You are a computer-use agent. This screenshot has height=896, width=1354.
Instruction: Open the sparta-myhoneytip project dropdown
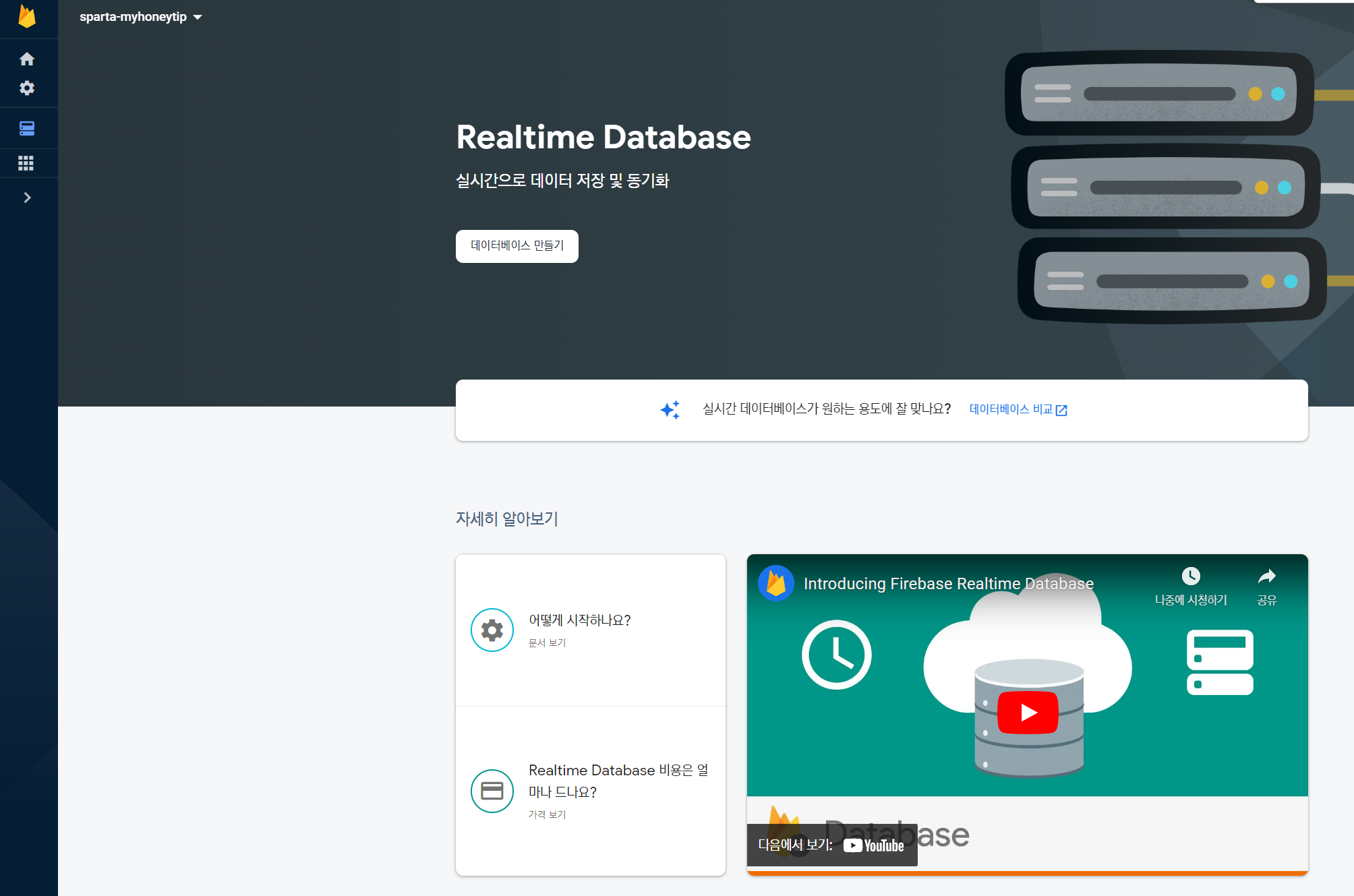141,17
